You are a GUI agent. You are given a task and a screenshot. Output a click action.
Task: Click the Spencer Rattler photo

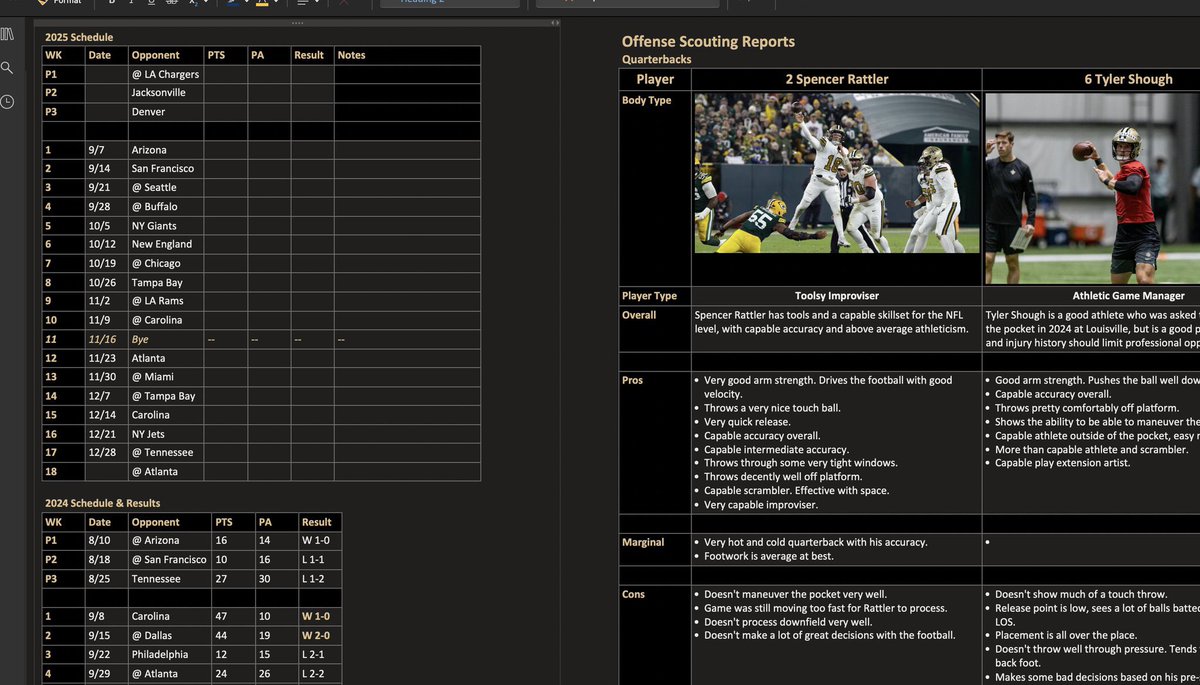pyautogui.click(x=837, y=173)
